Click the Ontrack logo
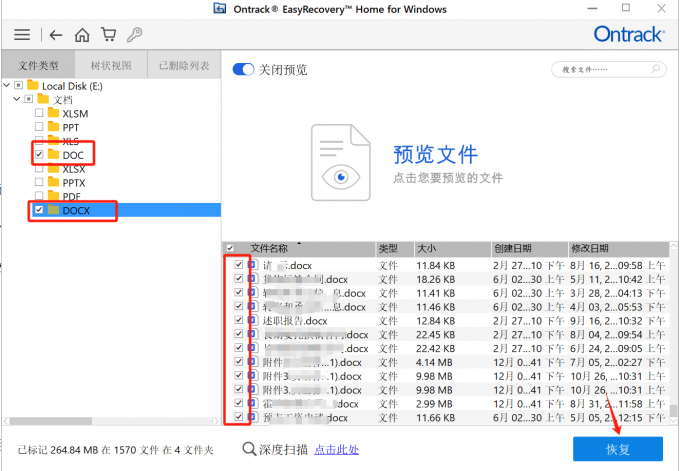Viewport: 680px width, 471px height. click(629, 34)
